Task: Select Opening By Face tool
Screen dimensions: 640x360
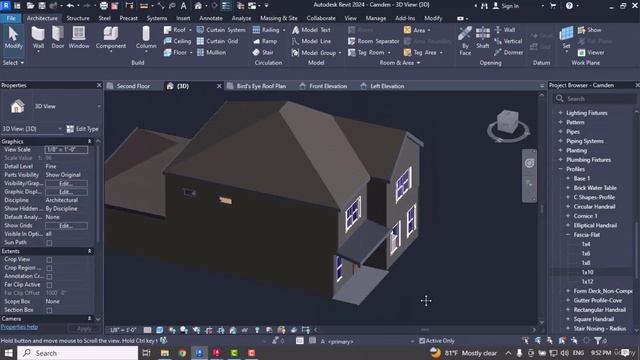Action: pos(465,40)
